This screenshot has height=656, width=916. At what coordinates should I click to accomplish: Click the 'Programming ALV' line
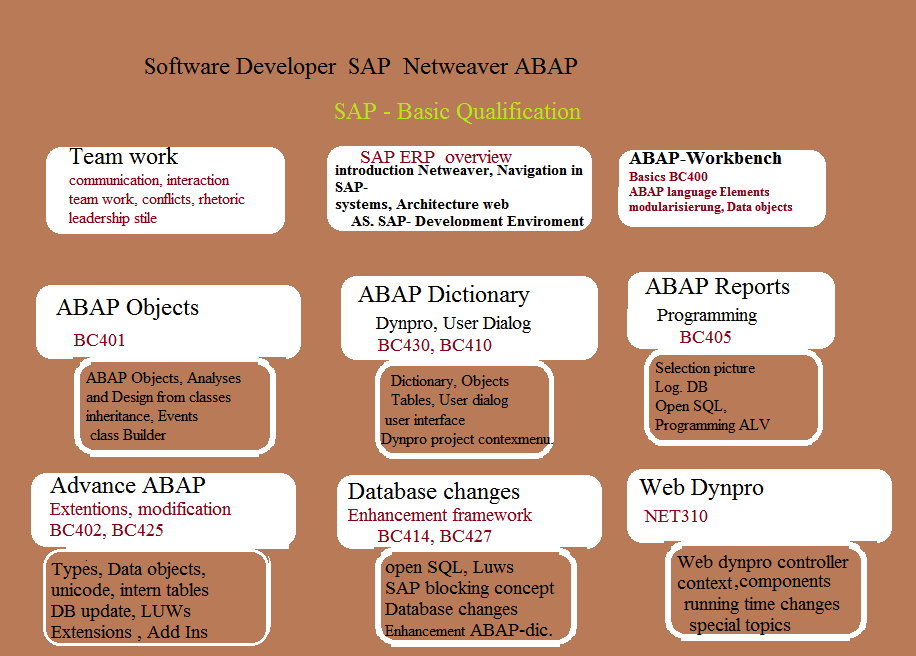[x=712, y=425]
